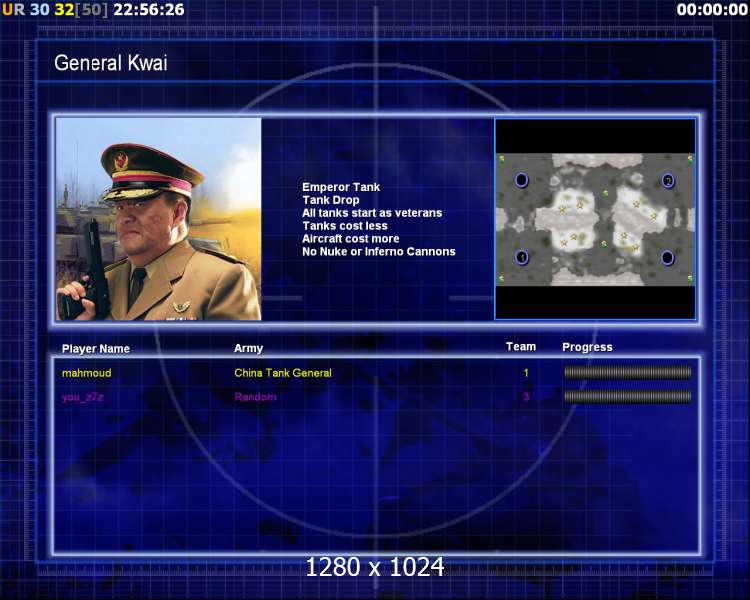Image resolution: width=750 pixels, height=600 pixels.
Task: Click the 'Team' column header
Action: click(521, 347)
